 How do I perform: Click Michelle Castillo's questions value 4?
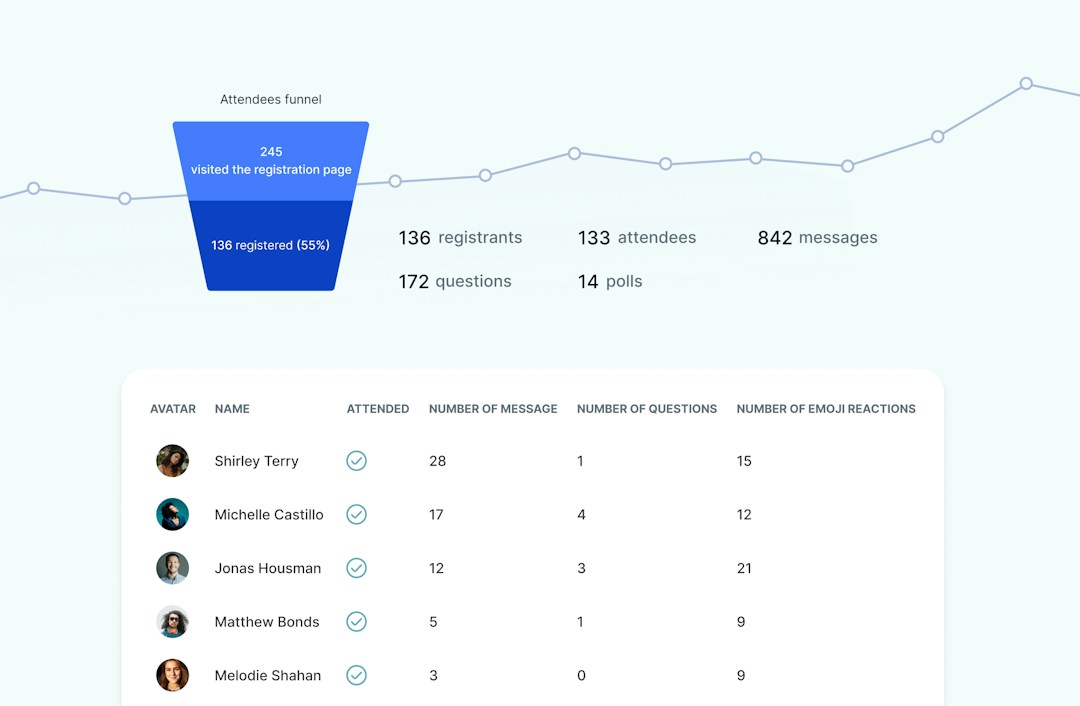581,515
